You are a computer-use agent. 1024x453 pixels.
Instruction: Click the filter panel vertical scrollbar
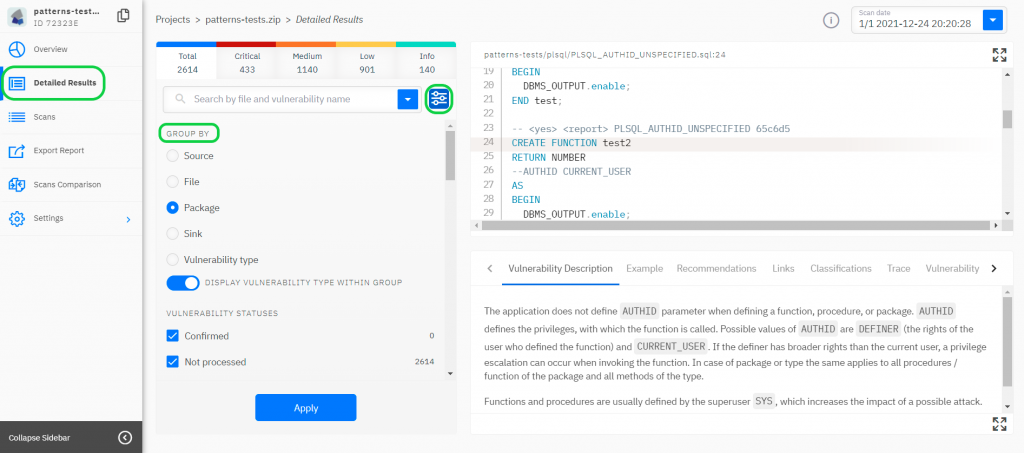pyautogui.click(x=450, y=157)
